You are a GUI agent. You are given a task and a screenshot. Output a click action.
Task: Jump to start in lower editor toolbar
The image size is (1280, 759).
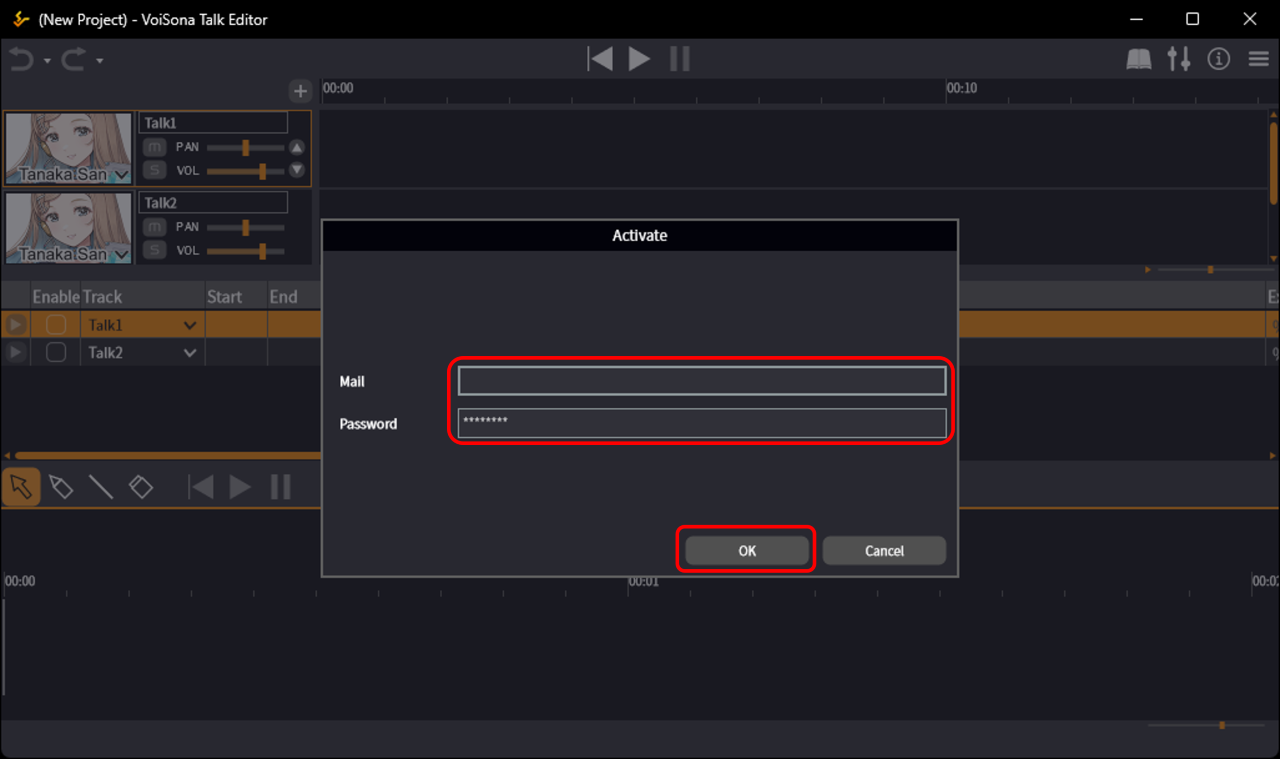(x=201, y=487)
